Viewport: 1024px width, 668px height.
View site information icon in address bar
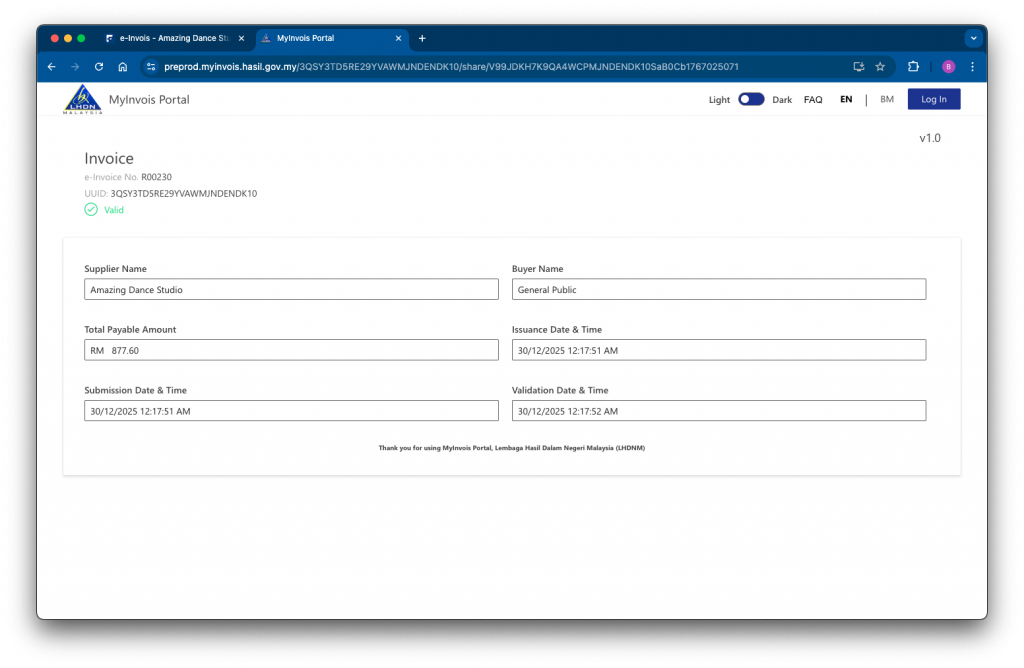[x=151, y=67]
